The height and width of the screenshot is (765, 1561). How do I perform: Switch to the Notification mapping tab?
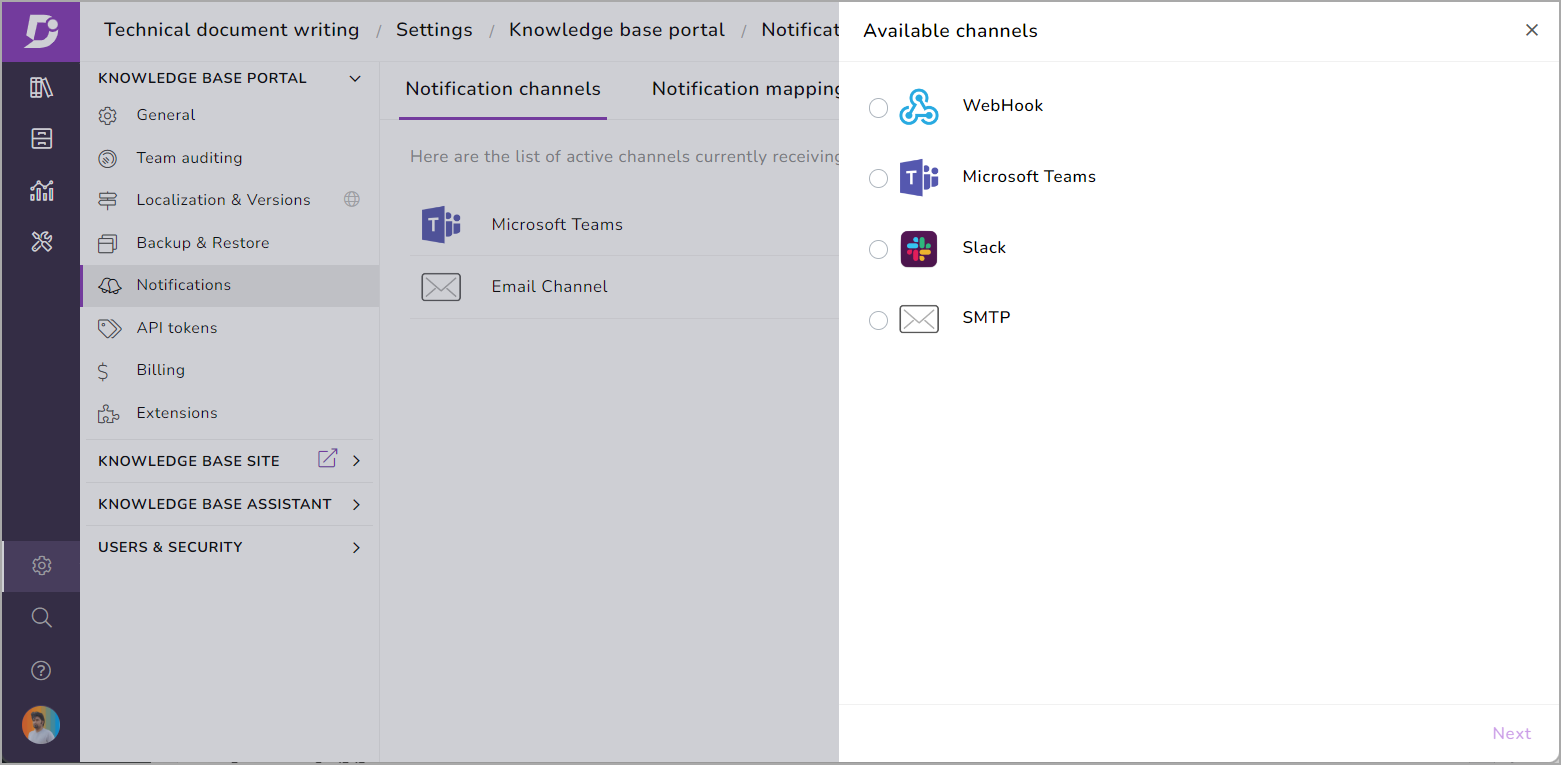(x=745, y=89)
